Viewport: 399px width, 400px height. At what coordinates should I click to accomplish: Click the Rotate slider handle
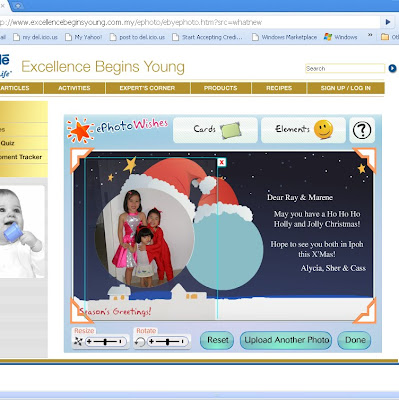click(168, 342)
